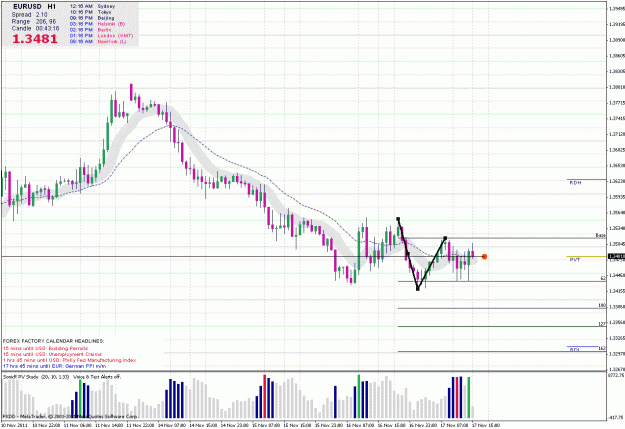625x429 pixels.
Task: Select the bottom anchor of black trendline
Action: tap(418, 289)
